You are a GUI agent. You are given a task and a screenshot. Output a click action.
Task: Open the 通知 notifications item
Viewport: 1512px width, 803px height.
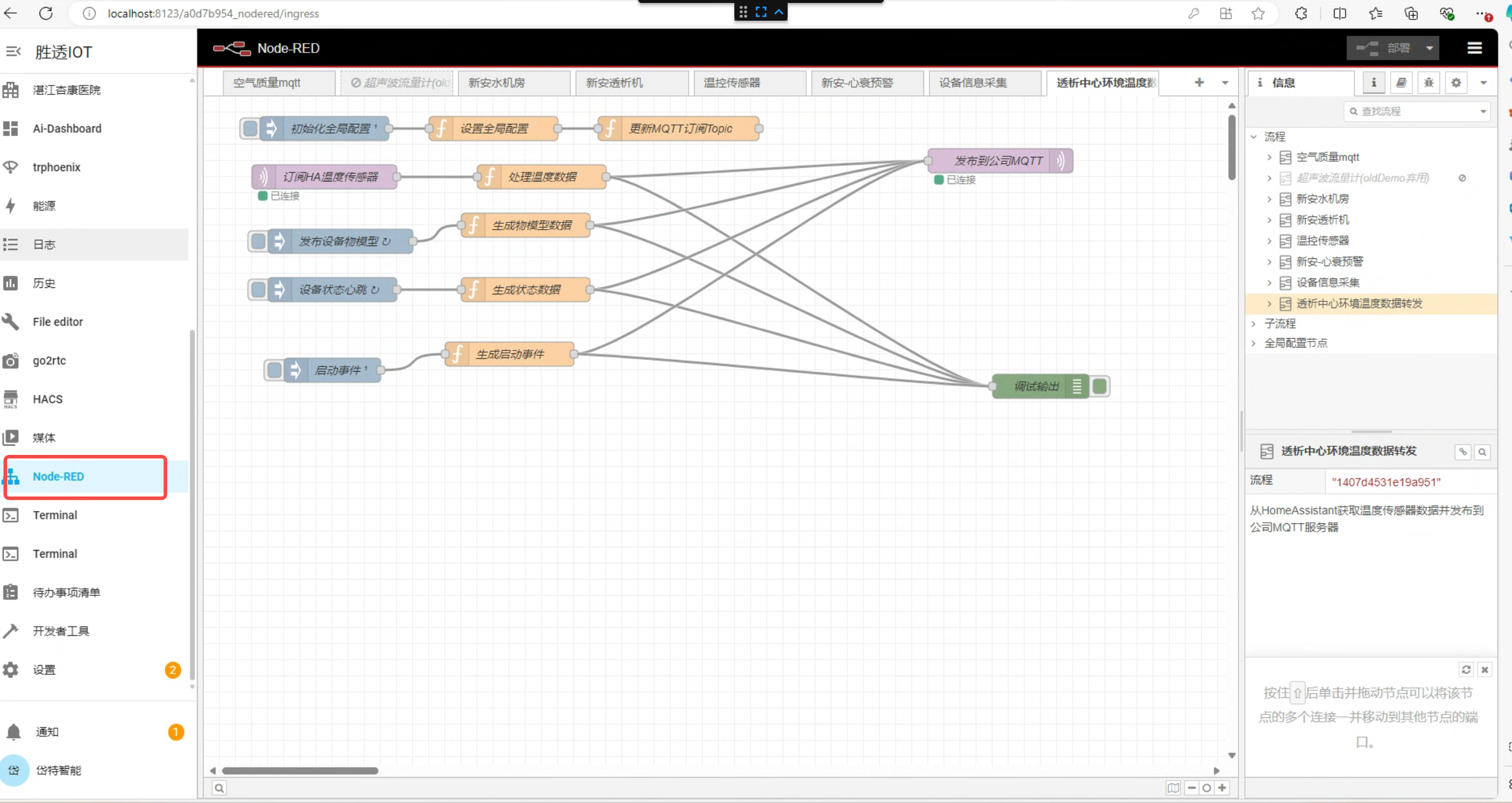coord(47,732)
